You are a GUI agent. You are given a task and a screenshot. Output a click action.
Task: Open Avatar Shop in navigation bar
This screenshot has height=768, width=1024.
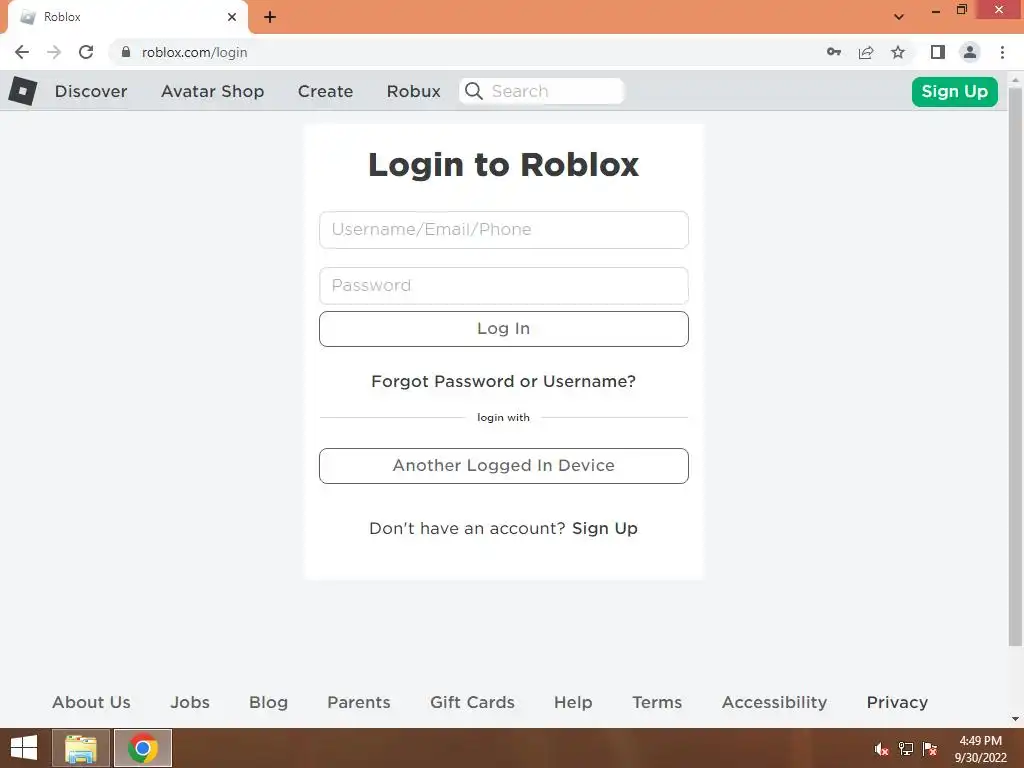[212, 91]
